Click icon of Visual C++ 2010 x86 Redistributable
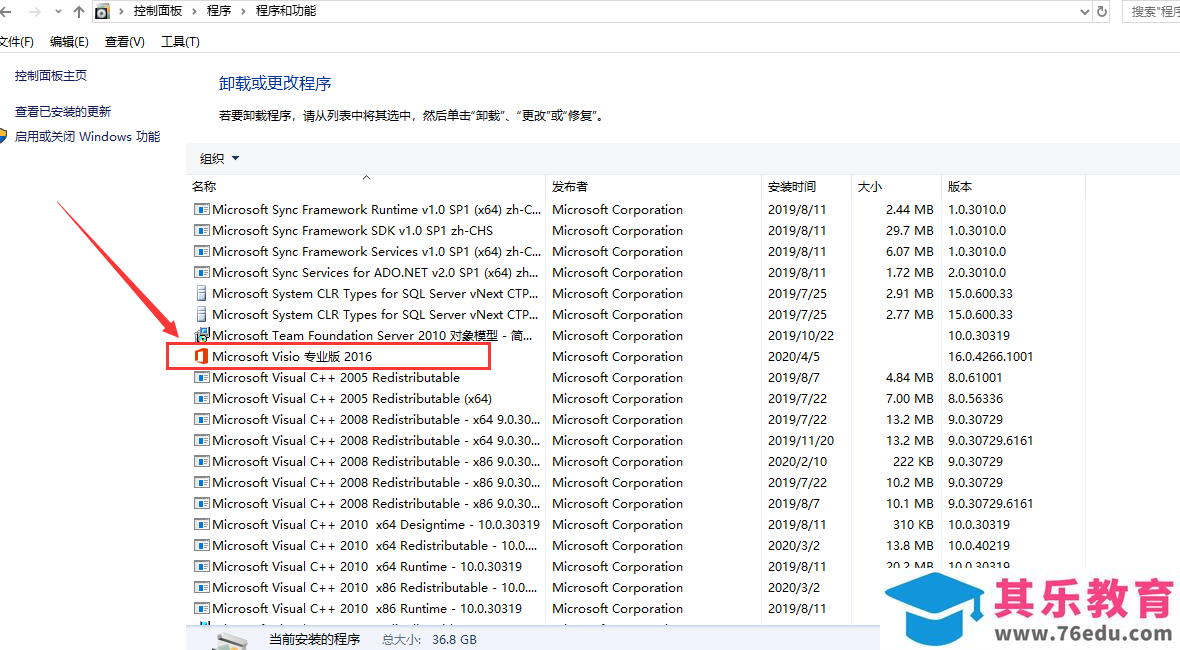The height and width of the screenshot is (650, 1180). pyautogui.click(x=201, y=588)
